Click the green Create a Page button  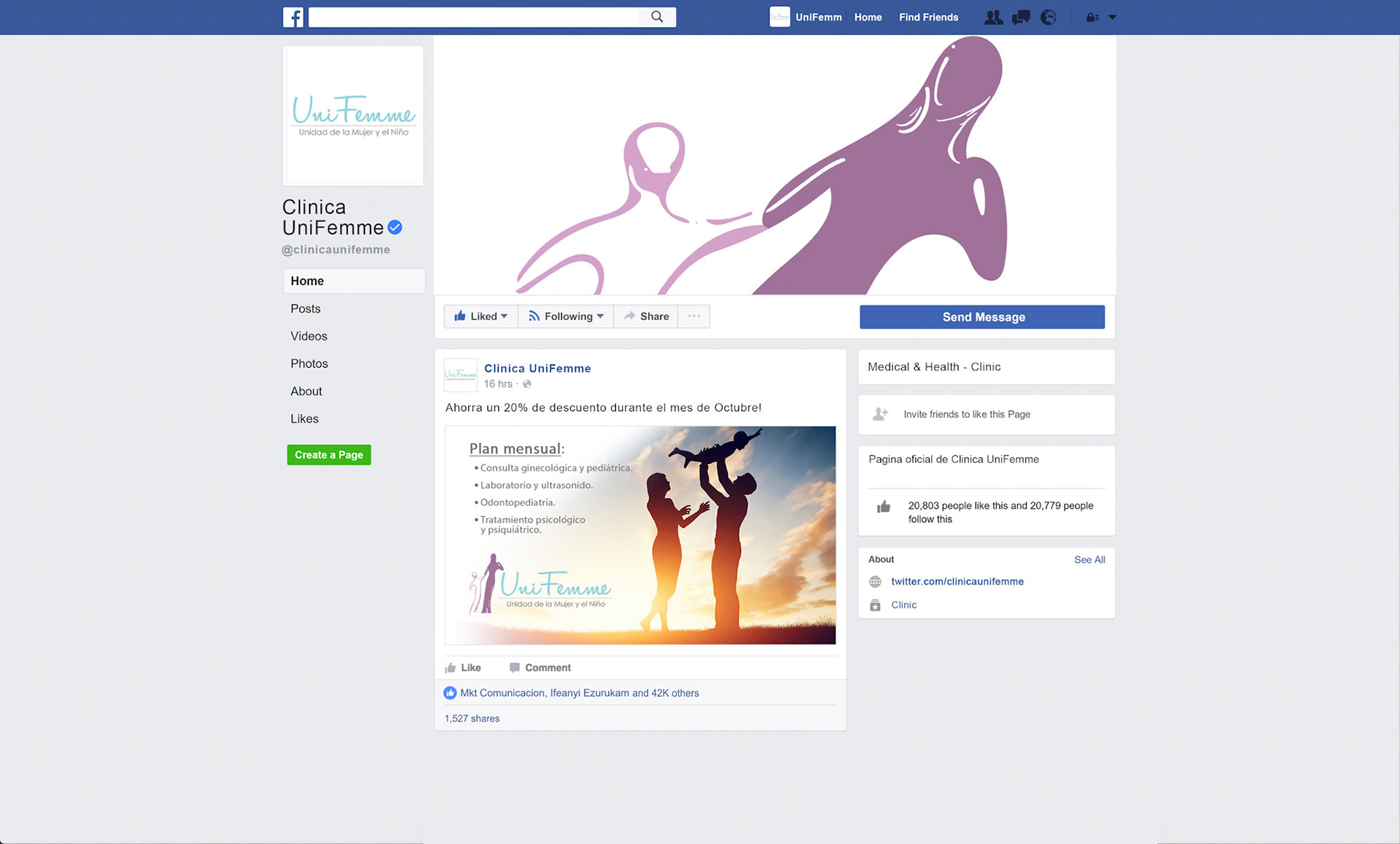tap(329, 455)
